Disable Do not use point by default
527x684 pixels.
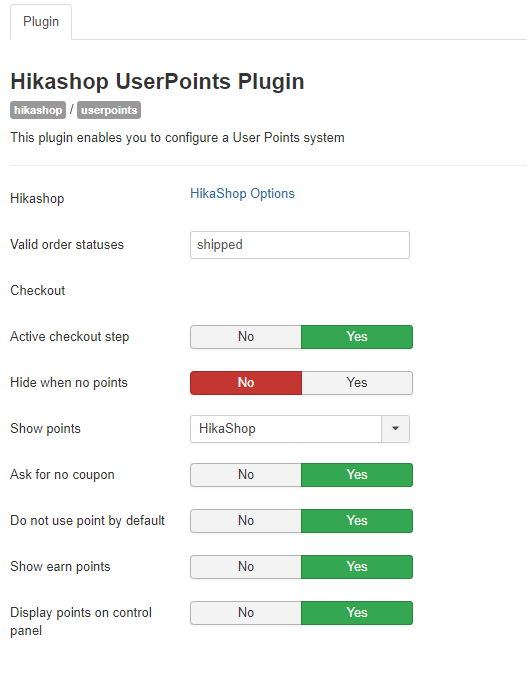click(246, 521)
